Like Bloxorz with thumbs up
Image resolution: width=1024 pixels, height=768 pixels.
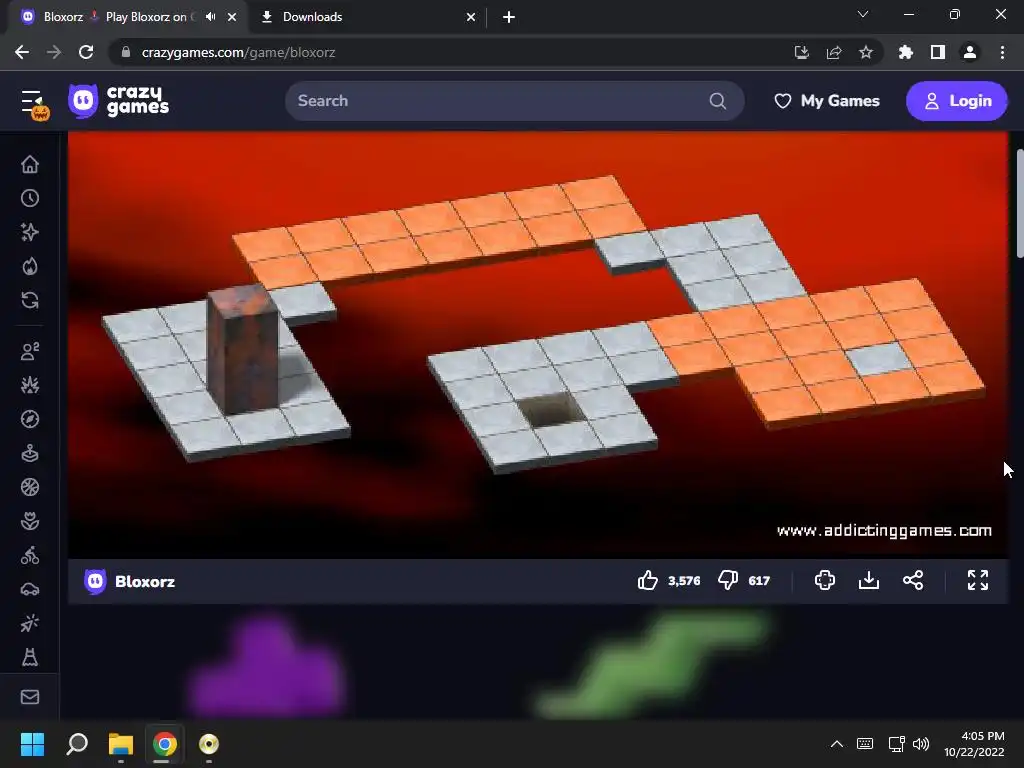[648, 580]
